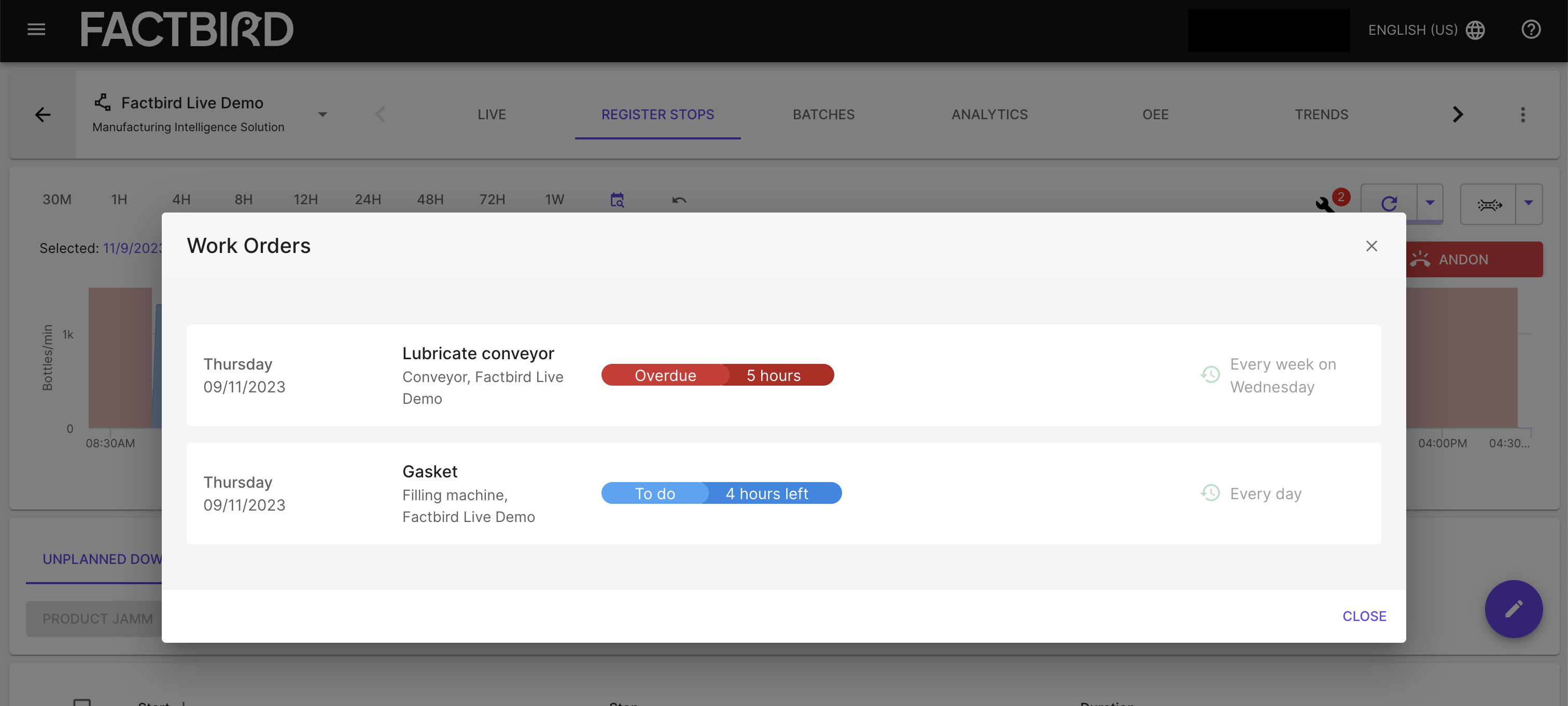Image resolution: width=1568 pixels, height=706 pixels.
Task: Open the help question mark icon
Action: 1531,29
